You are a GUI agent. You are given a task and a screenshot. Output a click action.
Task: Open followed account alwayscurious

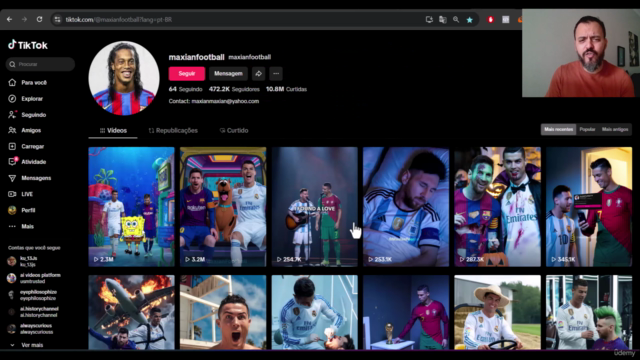(x=30, y=329)
